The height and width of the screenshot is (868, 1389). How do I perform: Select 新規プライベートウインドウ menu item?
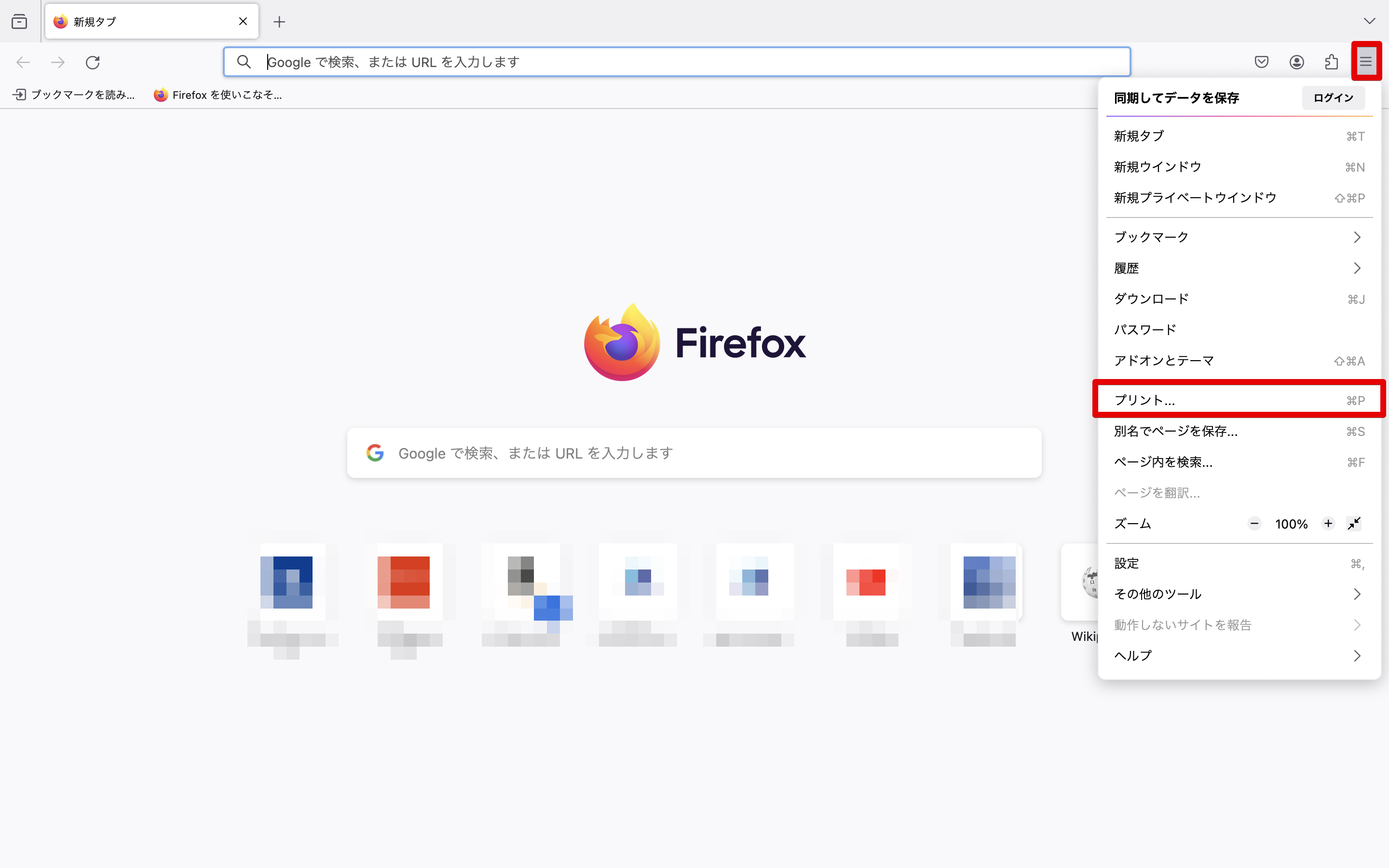pyautogui.click(x=1239, y=198)
